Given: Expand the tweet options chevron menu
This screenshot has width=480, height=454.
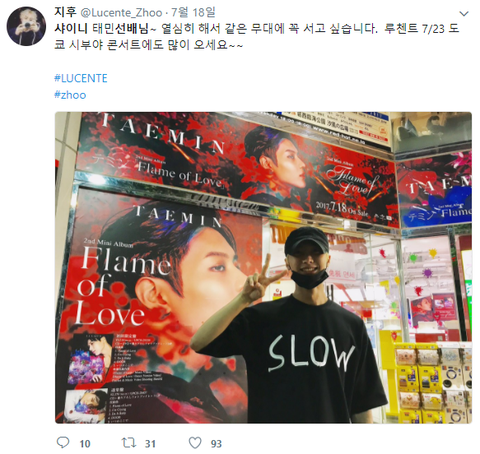Looking at the screenshot, I should (464, 14).
